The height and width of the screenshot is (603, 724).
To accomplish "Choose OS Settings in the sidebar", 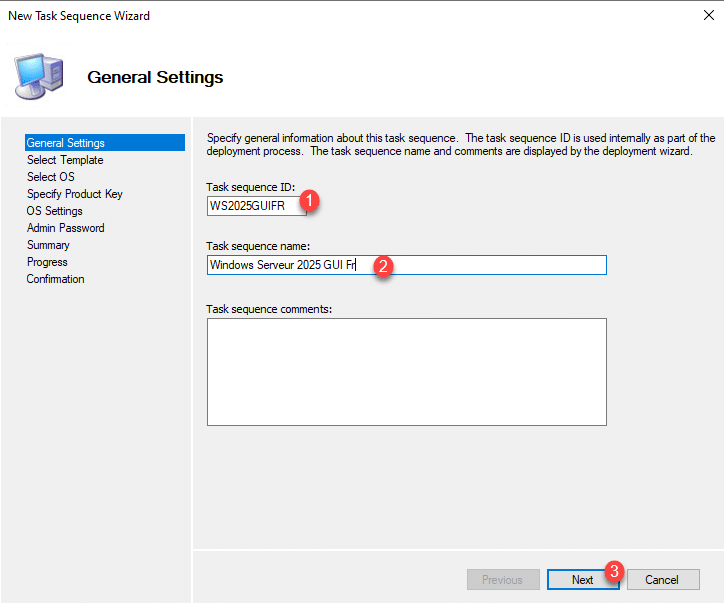I will [x=55, y=211].
